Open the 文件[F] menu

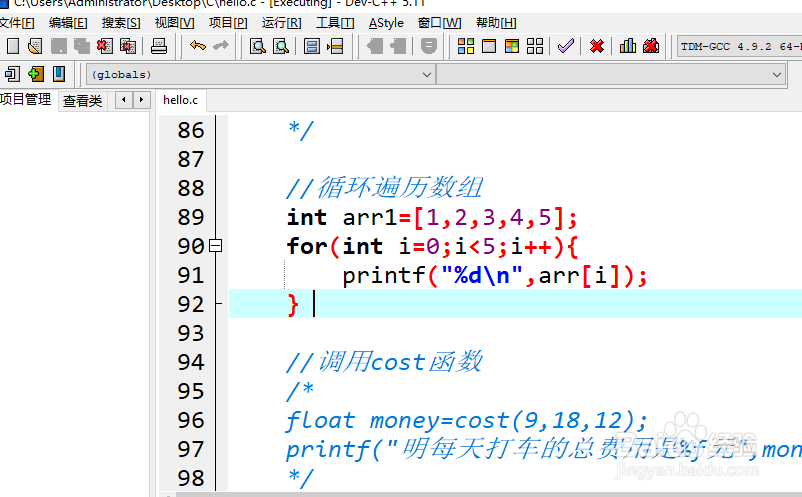[x=16, y=23]
